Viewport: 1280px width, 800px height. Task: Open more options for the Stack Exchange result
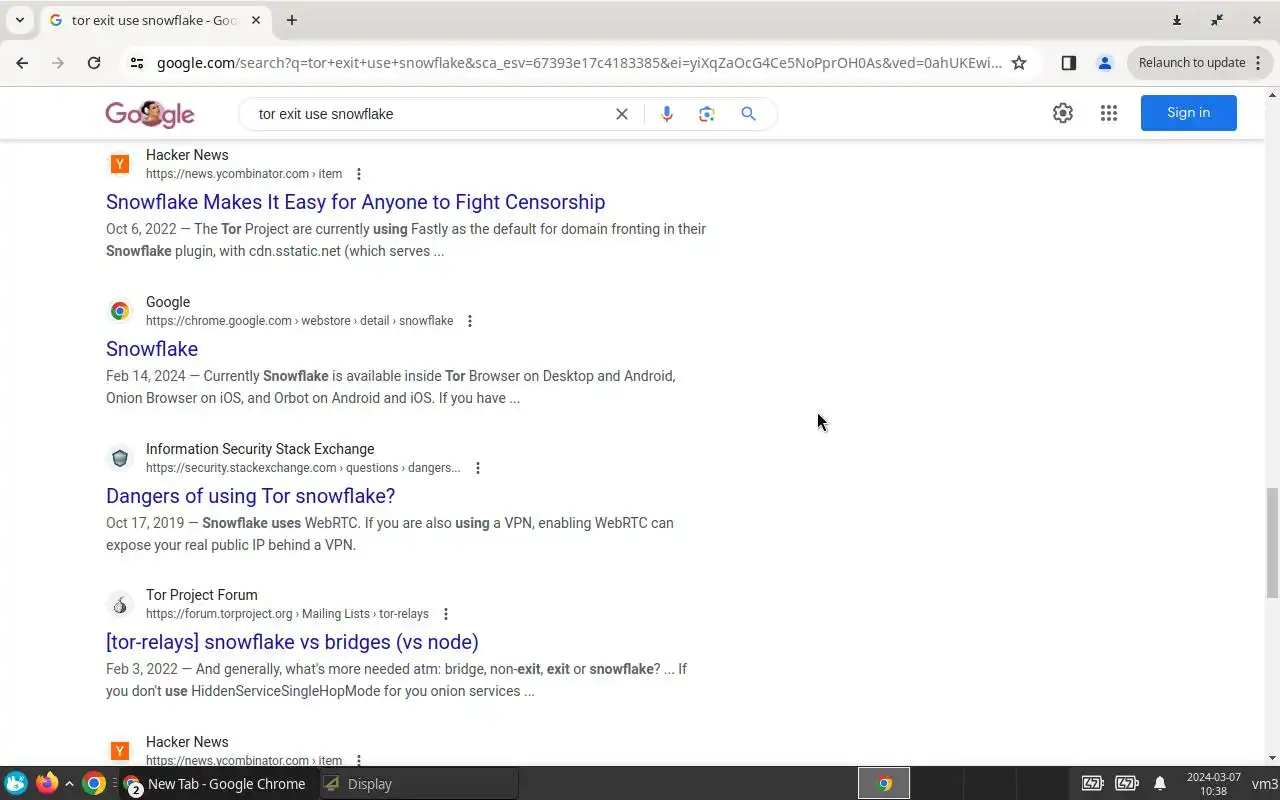[x=478, y=468]
